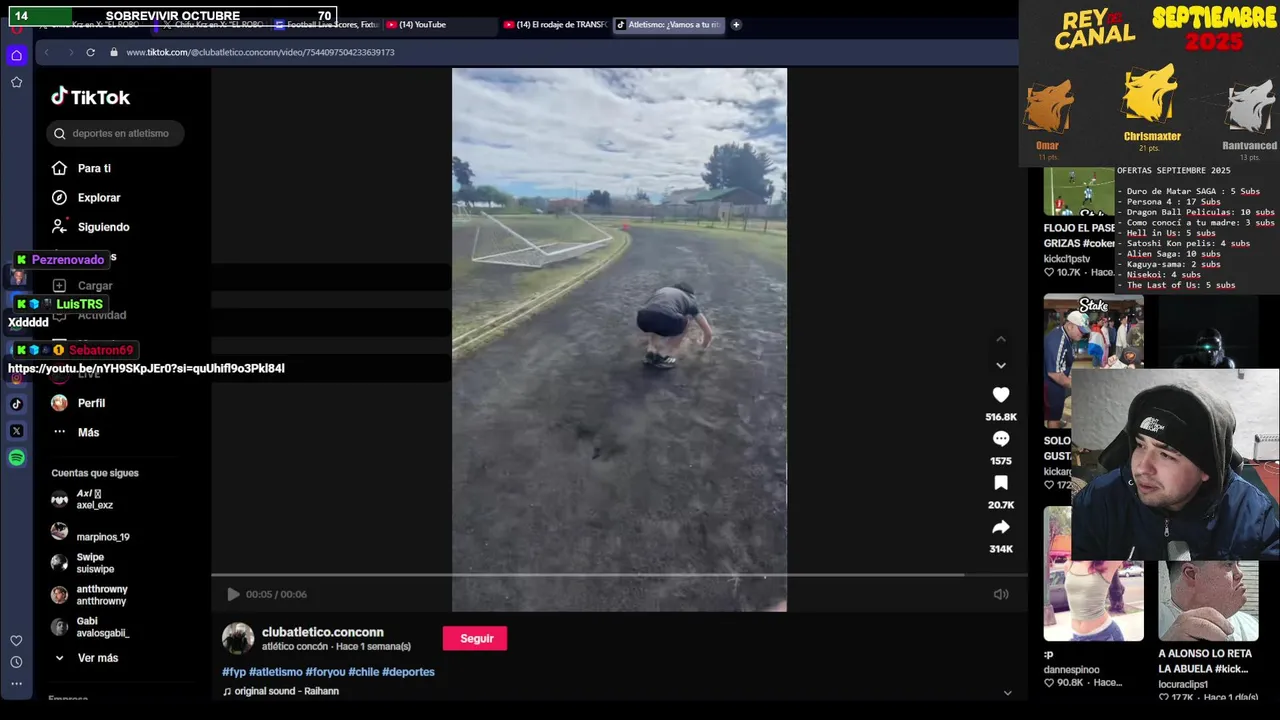The image size is (1280, 720).
Task: Open Spotify in Opera sidebar
Action: point(16,458)
